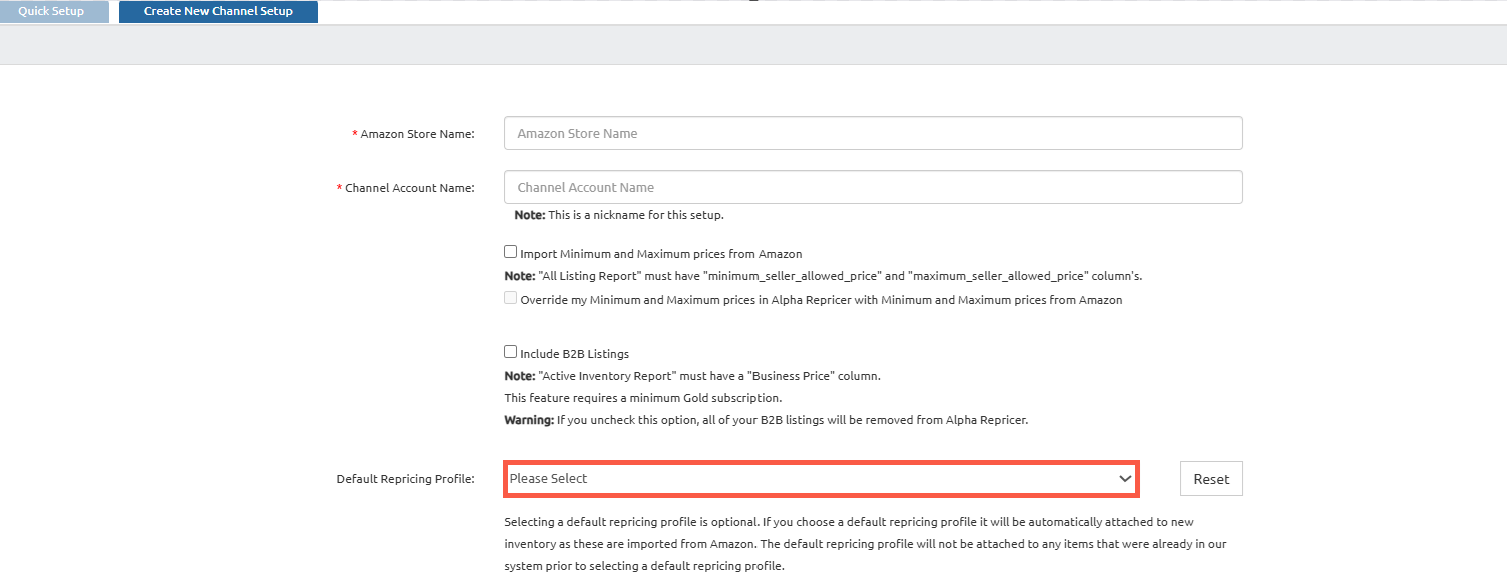
Task: Click the Amazon Store Name input field
Action: (872, 133)
